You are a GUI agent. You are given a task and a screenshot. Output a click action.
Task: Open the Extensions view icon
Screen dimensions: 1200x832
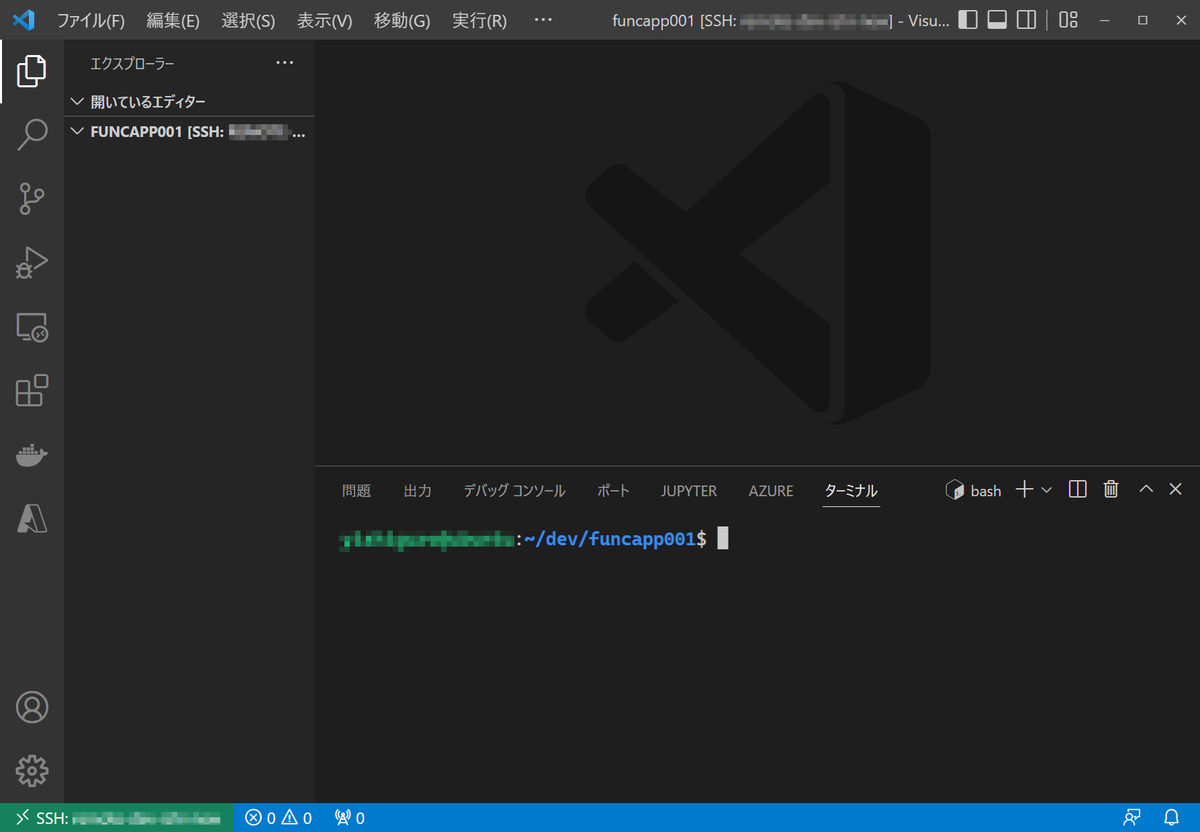pos(32,391)
